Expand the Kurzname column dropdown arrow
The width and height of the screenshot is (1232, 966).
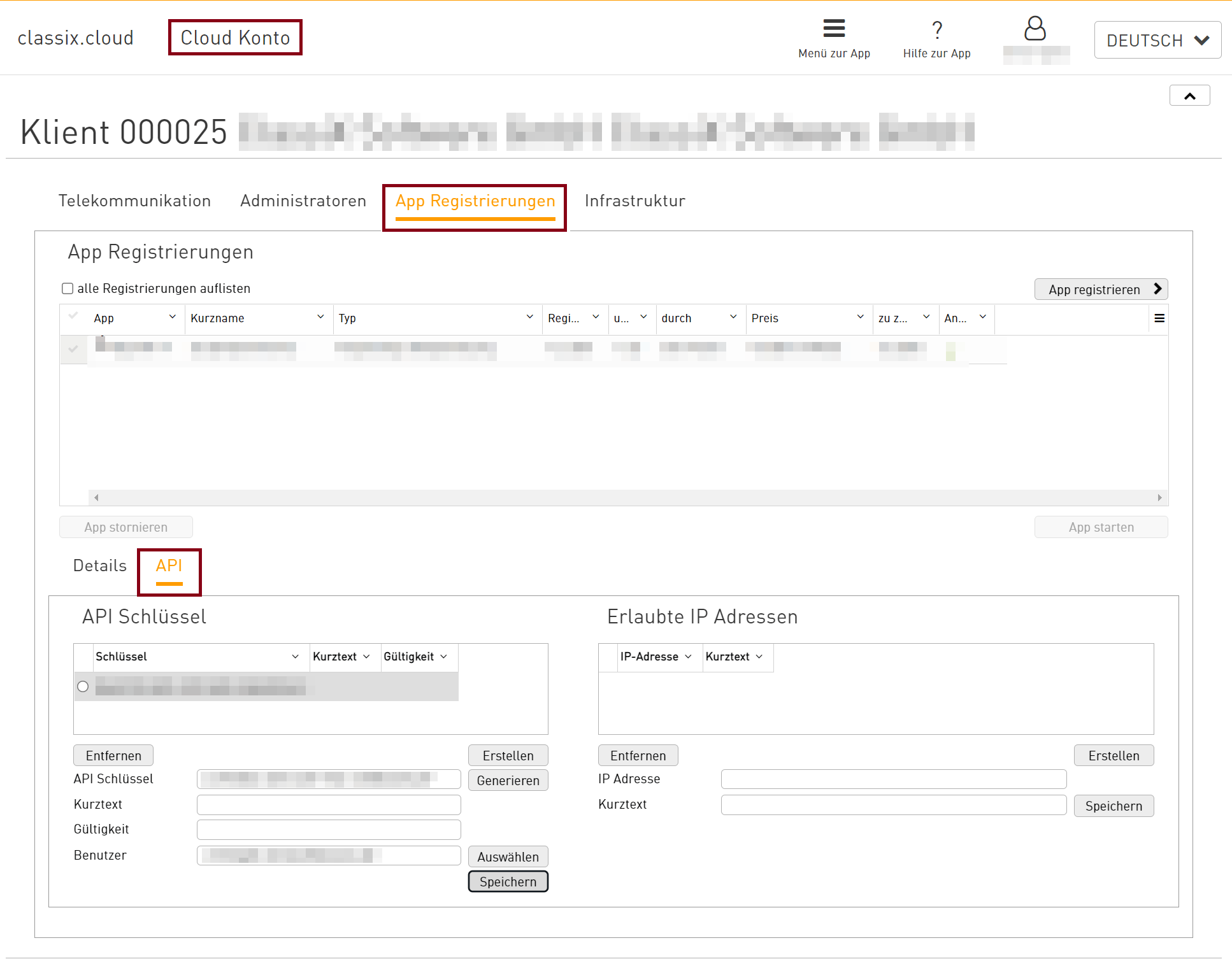(x=320, y=317)
